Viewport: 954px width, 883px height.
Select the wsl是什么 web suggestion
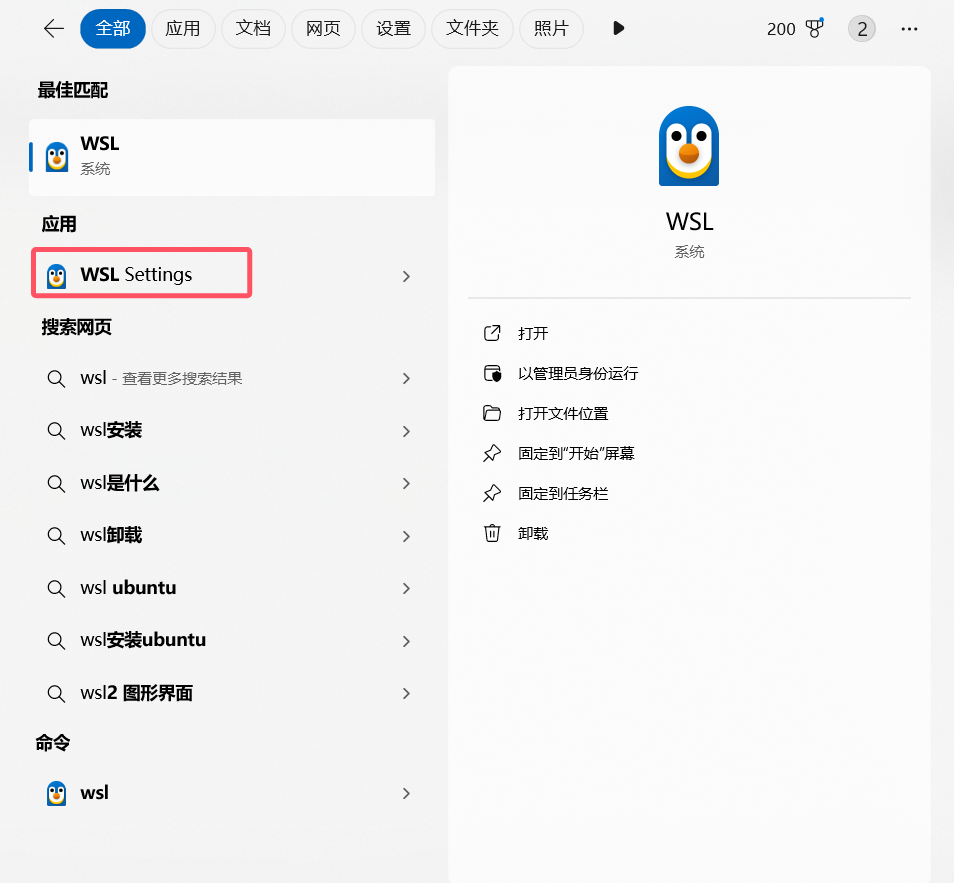(232, 483)
